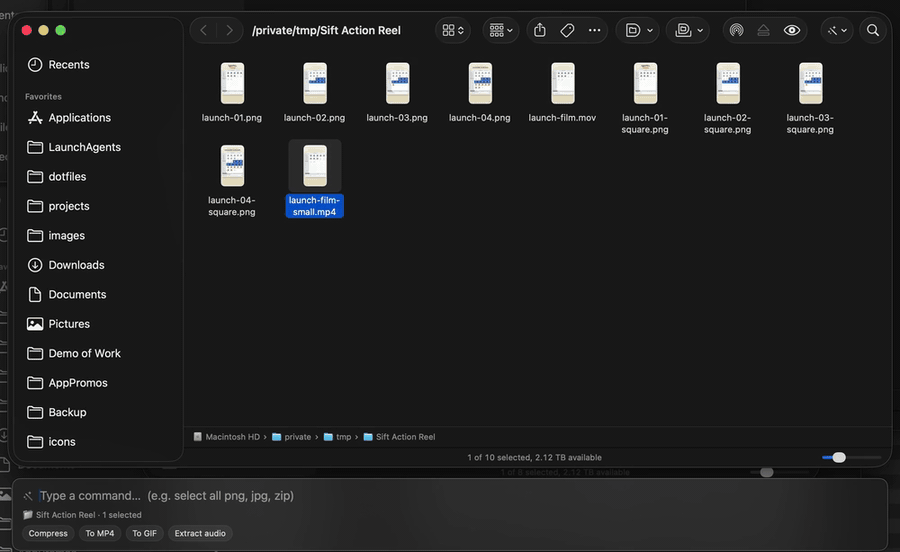Open the group-by grid dropdown

(501, 30)
